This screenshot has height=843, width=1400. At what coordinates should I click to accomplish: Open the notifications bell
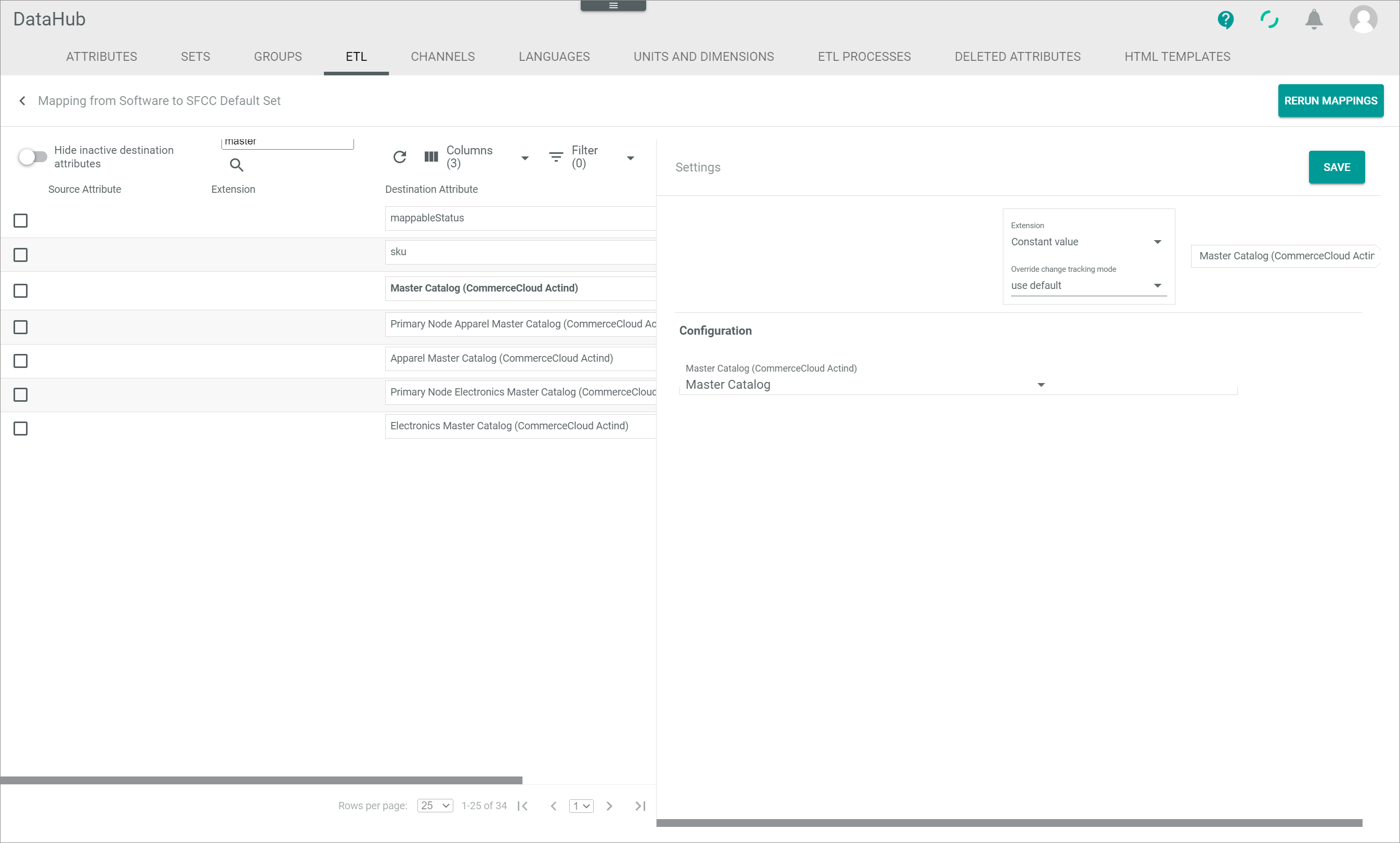[1314, 20]
